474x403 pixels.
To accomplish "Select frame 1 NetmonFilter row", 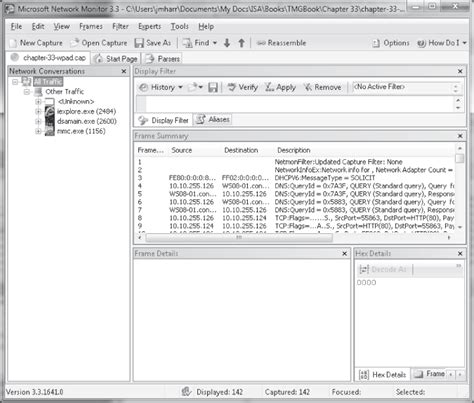I will click(295, 162).
